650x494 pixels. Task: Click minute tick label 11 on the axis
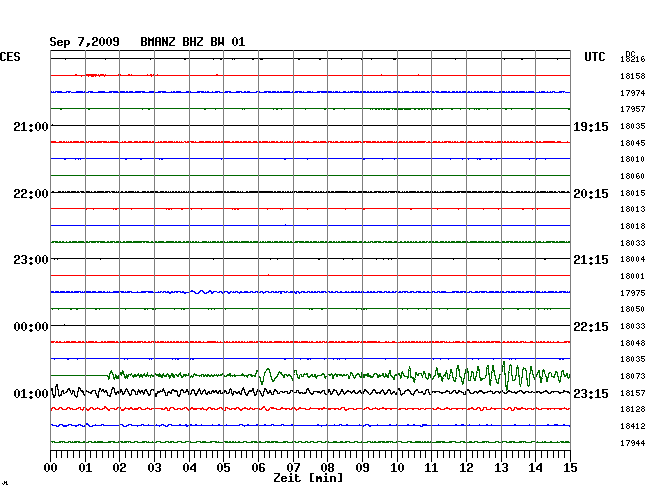click(431, 468)
